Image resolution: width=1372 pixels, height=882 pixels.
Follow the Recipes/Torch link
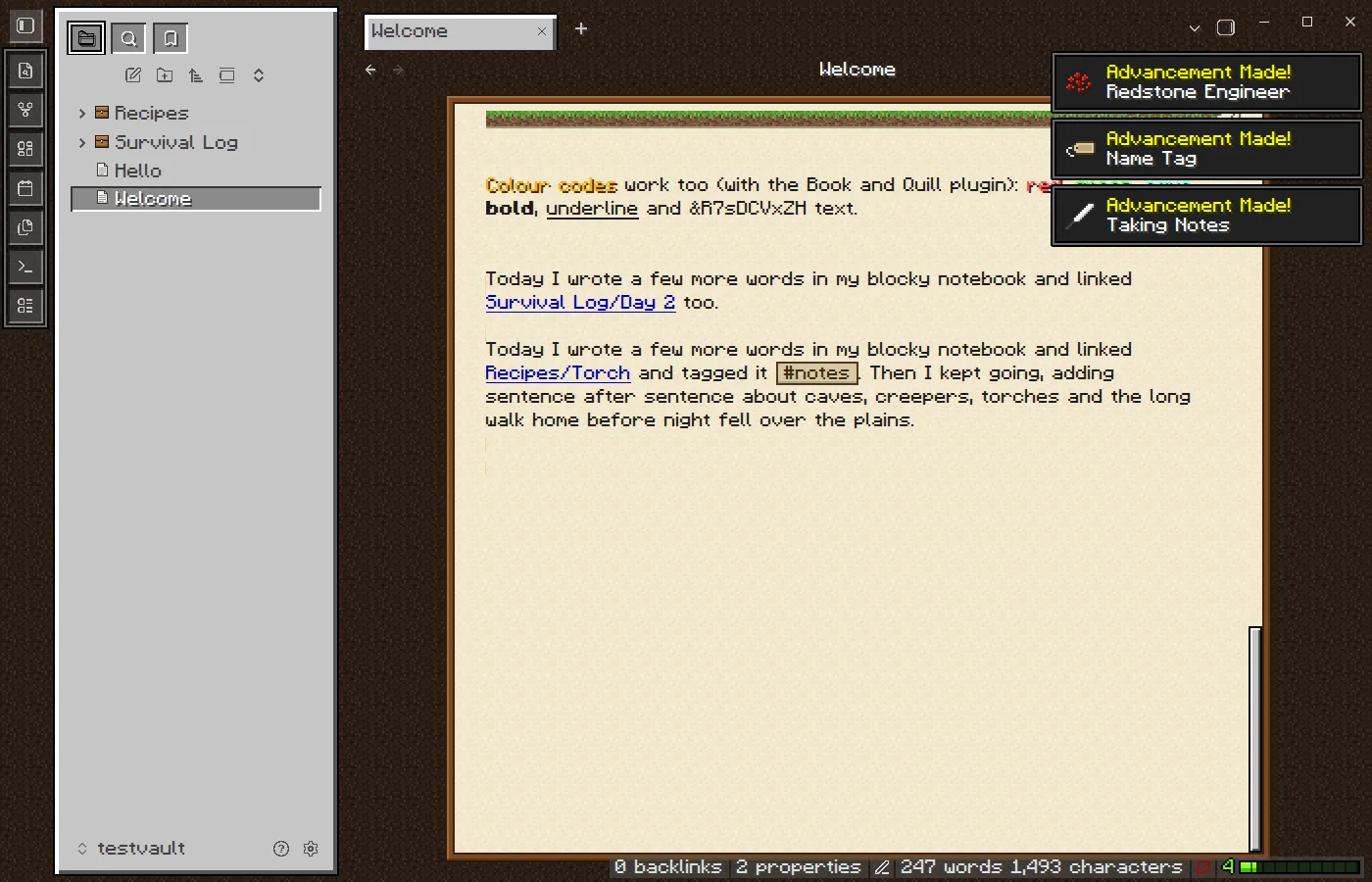click(558, 372)
